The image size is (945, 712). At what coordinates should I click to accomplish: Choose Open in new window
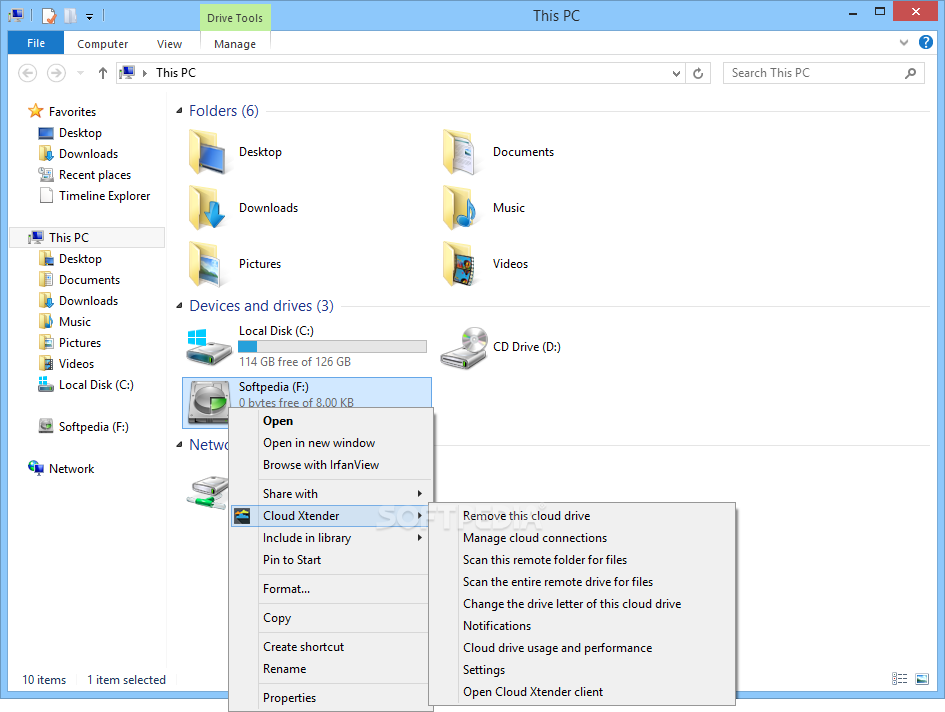click(x=331, y=443)
